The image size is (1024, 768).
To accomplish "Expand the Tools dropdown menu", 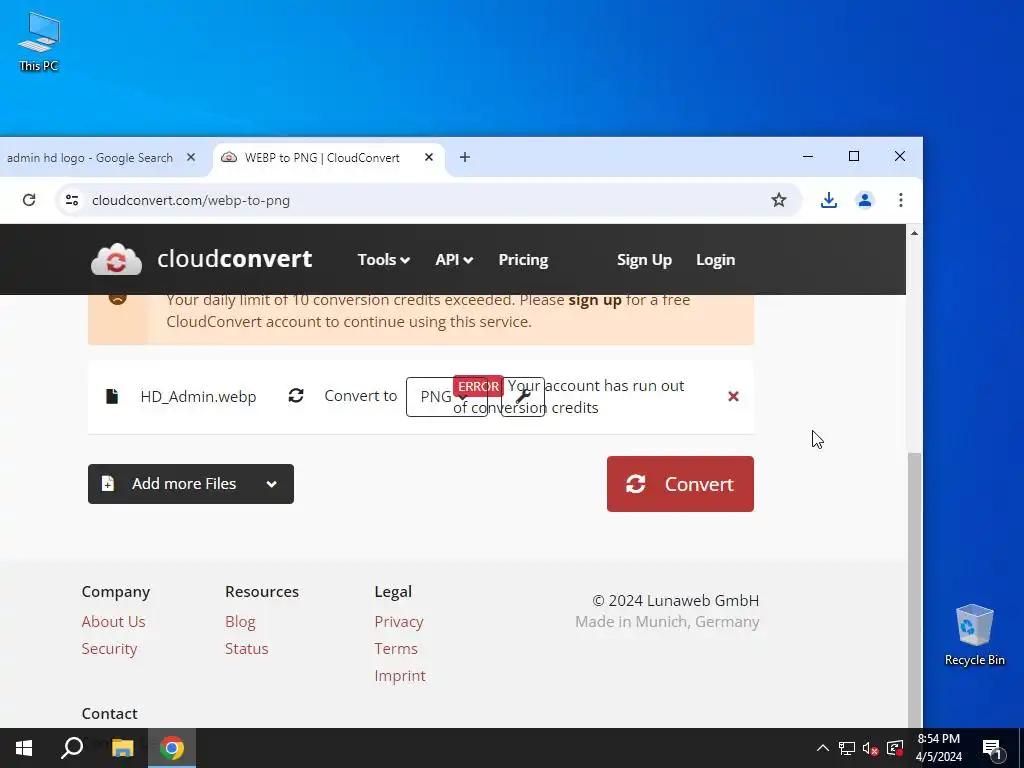I will (x=383, y=260).
